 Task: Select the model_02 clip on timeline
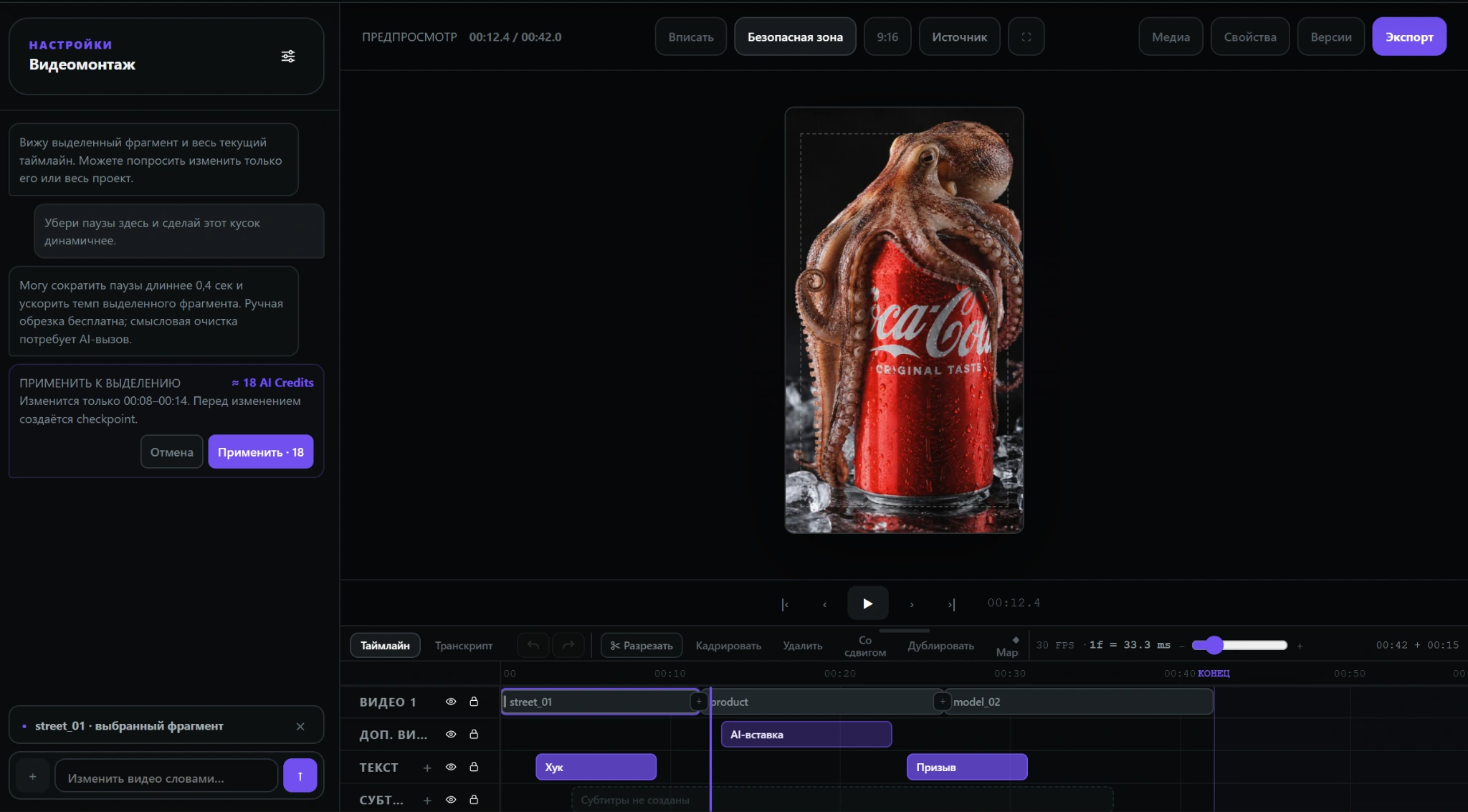click(1079, 702)
